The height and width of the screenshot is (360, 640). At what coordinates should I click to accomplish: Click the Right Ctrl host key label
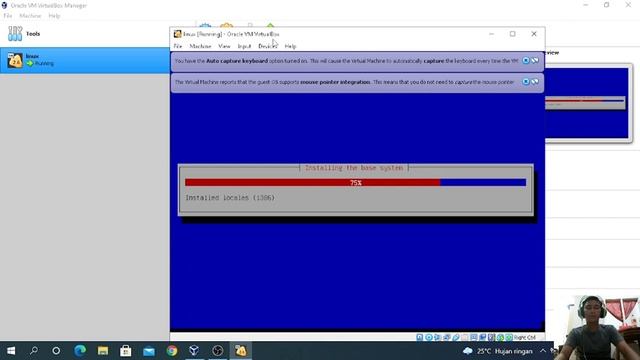tap(524, 337)
